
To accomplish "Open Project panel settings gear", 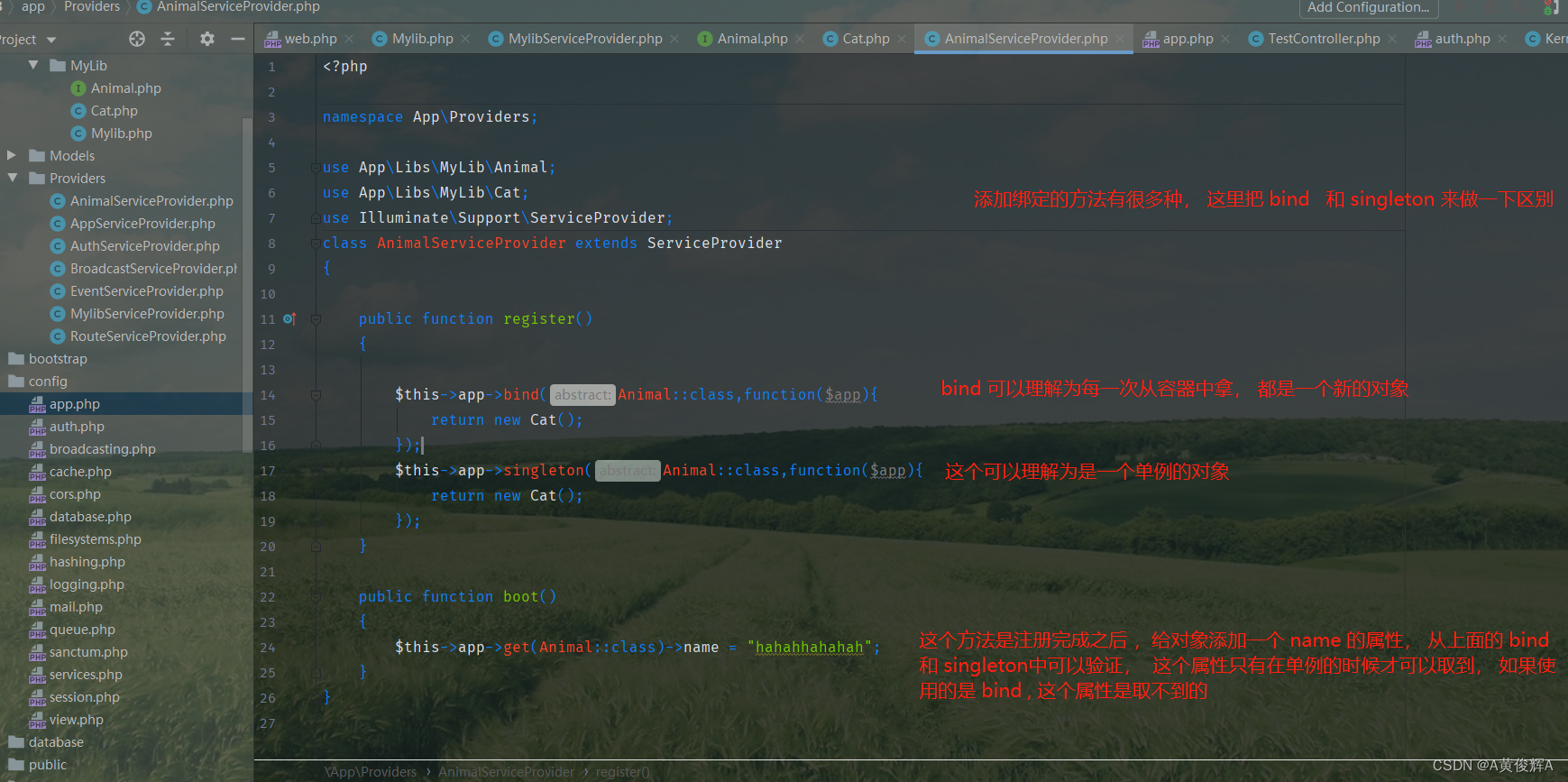I will [207, 39].
